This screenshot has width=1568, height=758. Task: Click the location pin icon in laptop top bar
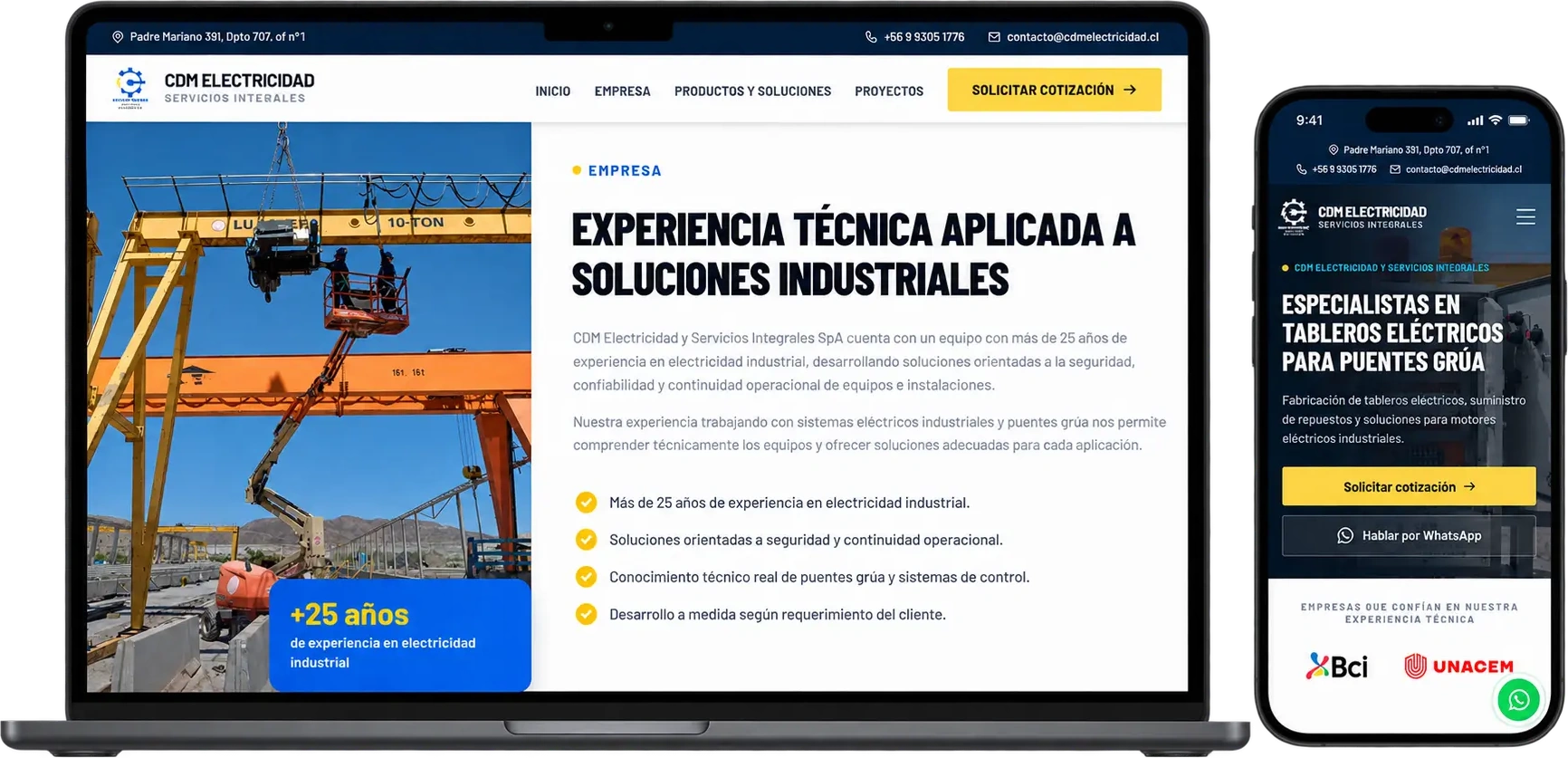point(118,37)
